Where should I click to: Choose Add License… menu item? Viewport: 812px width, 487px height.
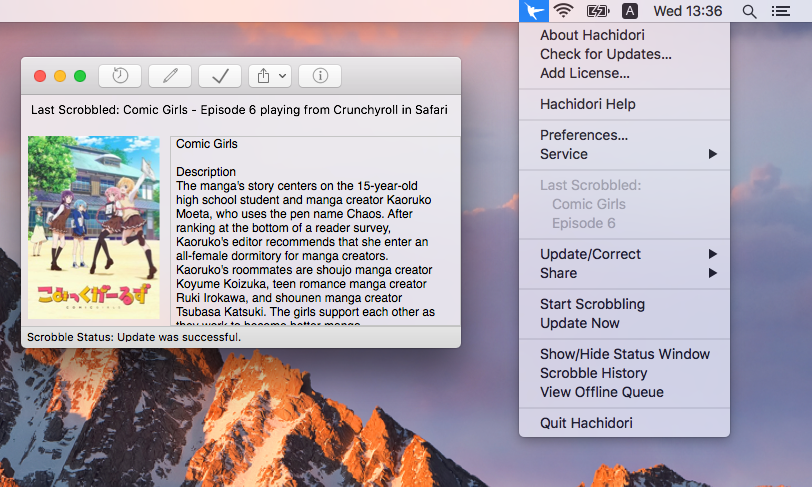click(x=625, y=74)
